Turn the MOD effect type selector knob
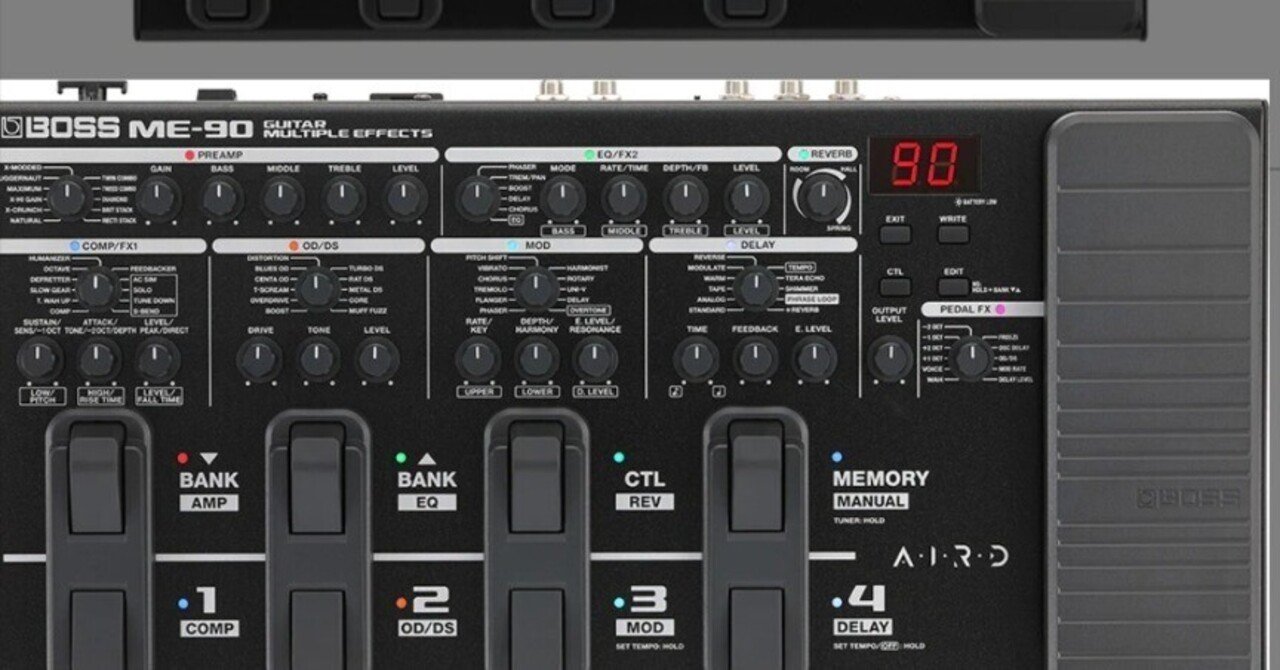Viewport: 1280px width, 670px height. 537,289
